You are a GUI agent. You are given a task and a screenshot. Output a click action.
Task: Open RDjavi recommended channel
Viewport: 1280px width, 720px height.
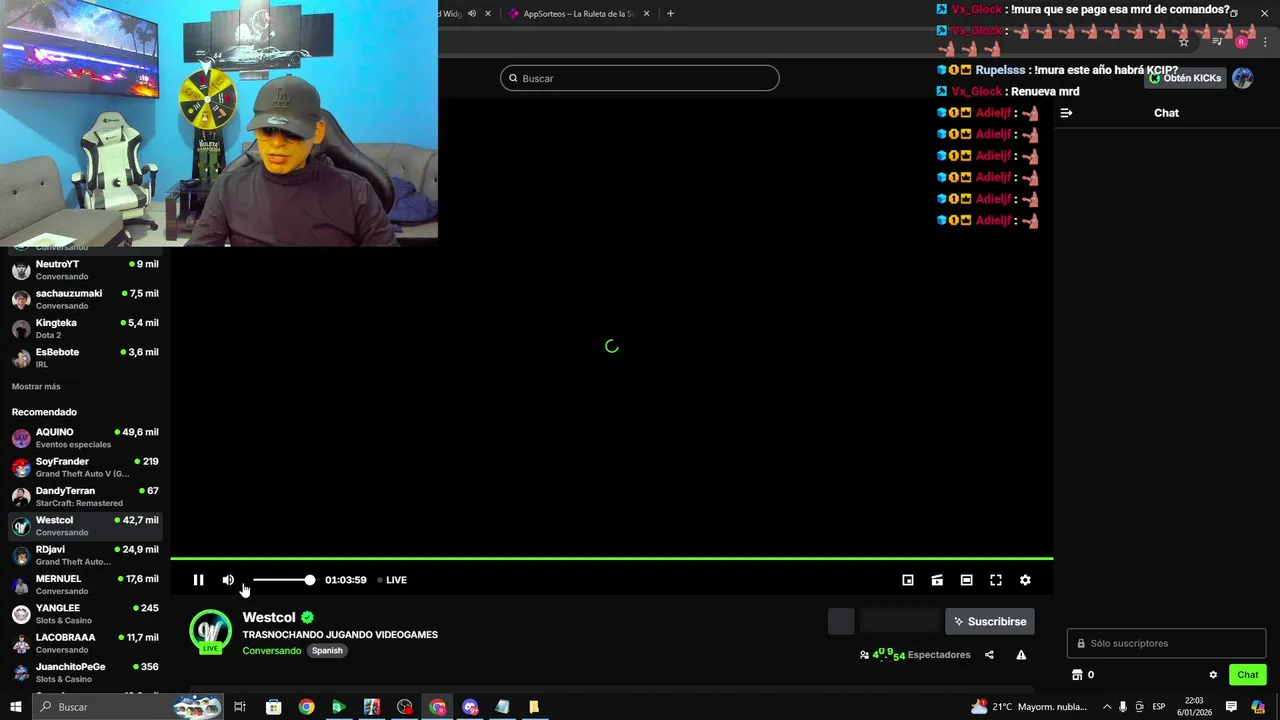point(85,555)
